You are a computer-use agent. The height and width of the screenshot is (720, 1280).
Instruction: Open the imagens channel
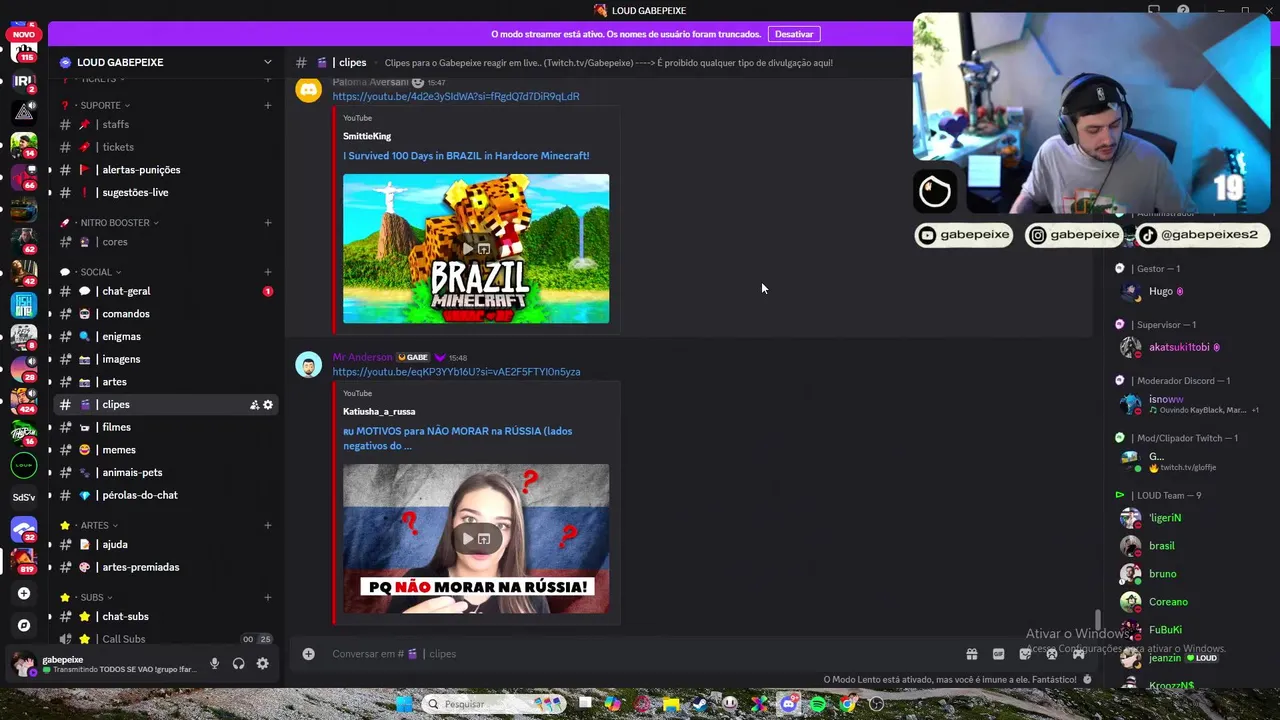tap(166, 359)
